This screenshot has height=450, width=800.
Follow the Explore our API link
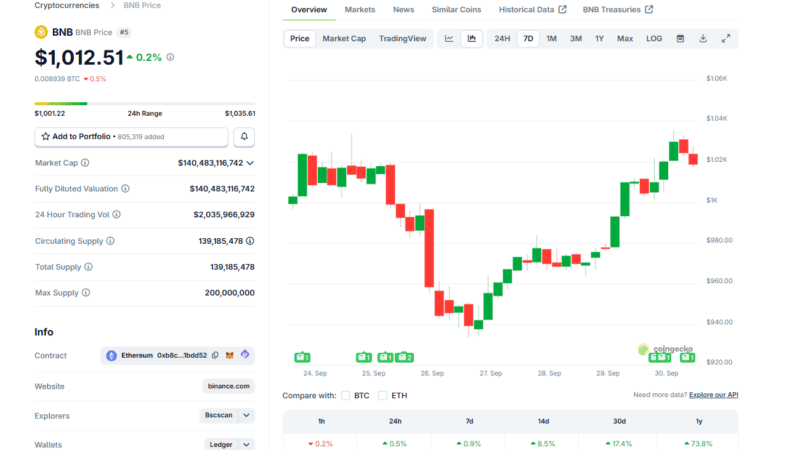(x=713, y=395)
